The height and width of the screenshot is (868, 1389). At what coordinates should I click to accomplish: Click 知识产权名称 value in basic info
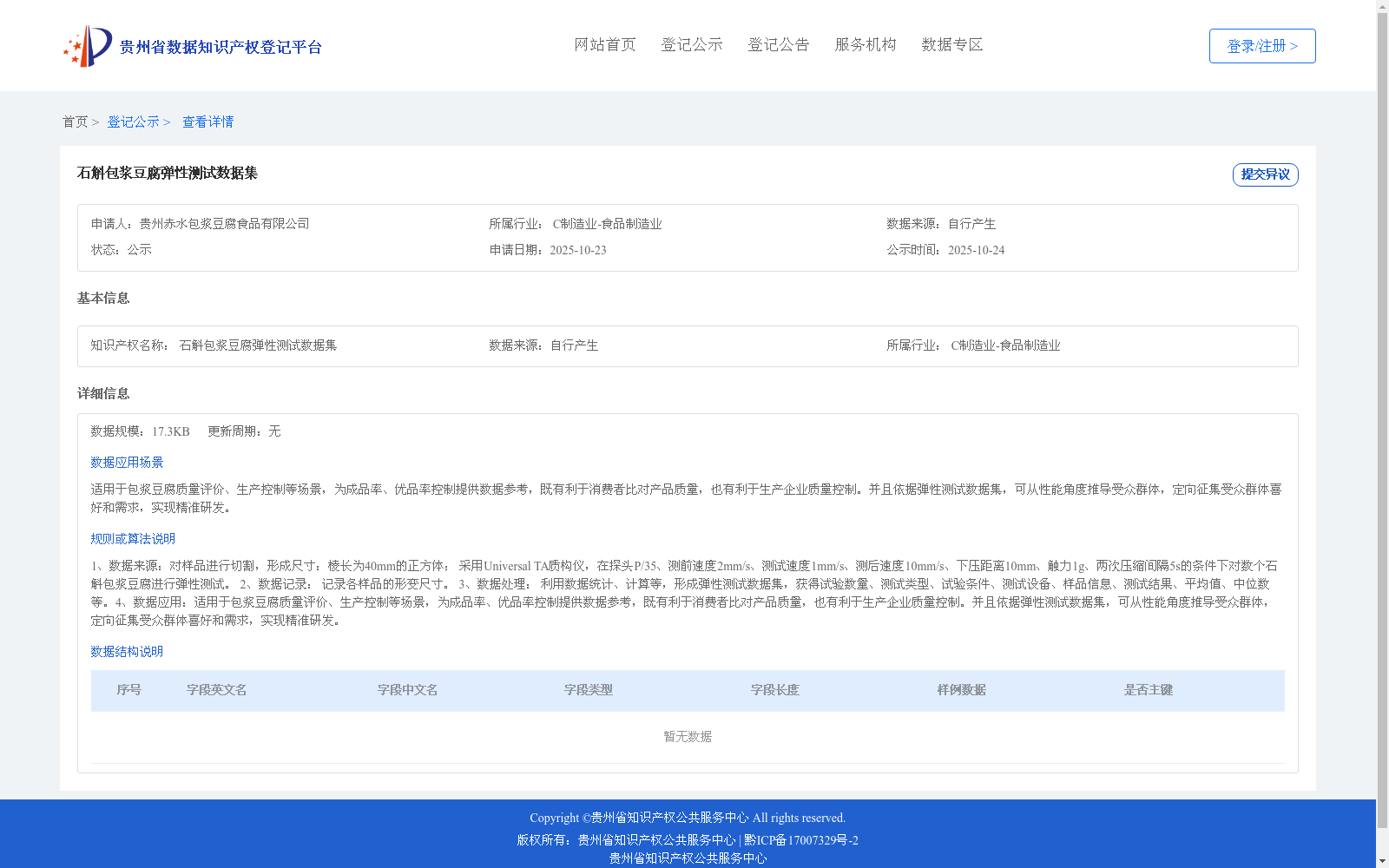[258, 345]
